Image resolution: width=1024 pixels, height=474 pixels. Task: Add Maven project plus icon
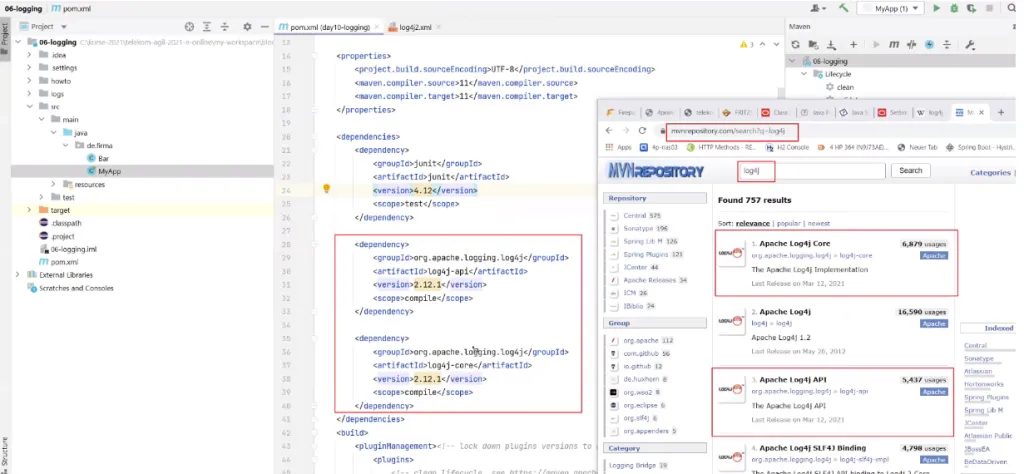pyautogui.click(x=853, y=44)
